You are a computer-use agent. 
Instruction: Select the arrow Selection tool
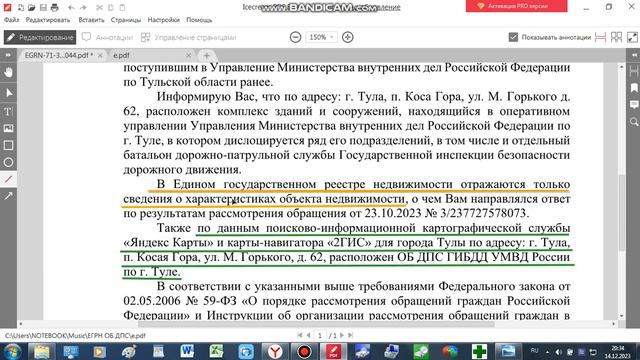point(8,93)
